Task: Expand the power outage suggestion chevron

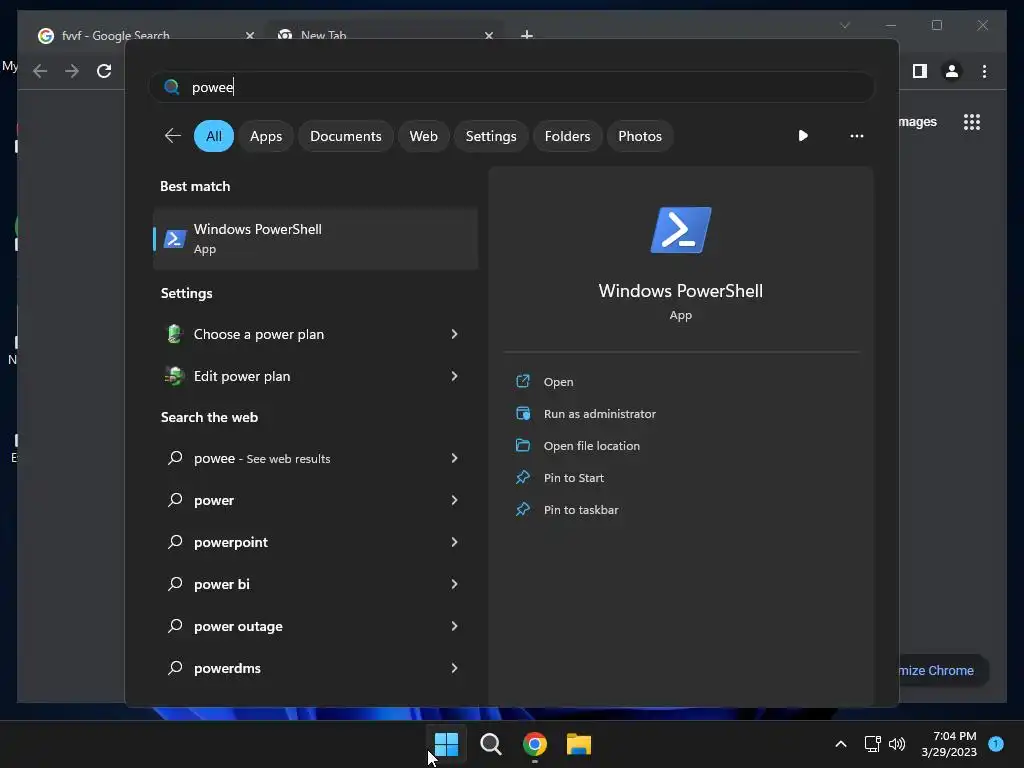Action: [x=455, y=626]
